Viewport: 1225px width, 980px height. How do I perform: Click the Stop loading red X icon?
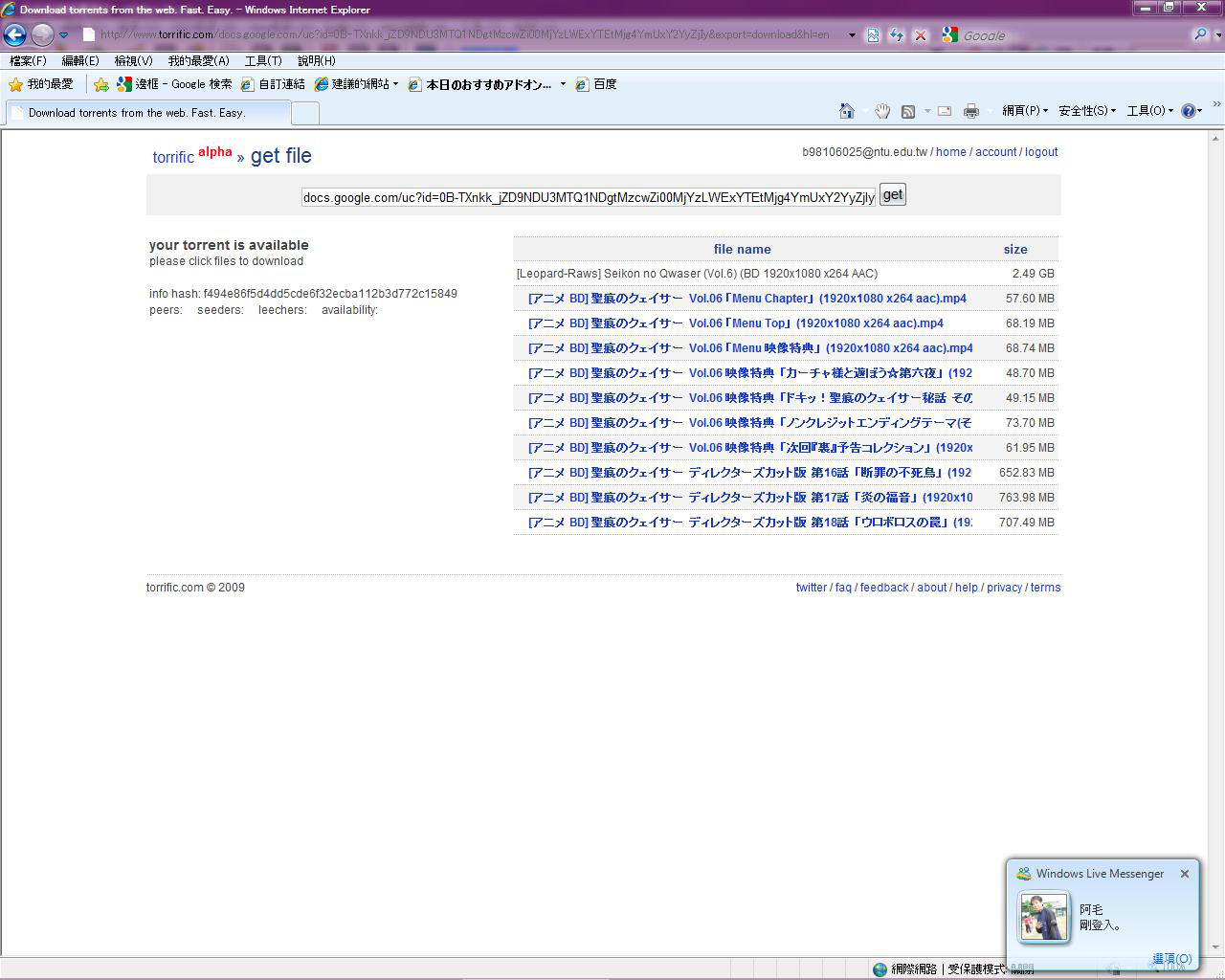920,35
